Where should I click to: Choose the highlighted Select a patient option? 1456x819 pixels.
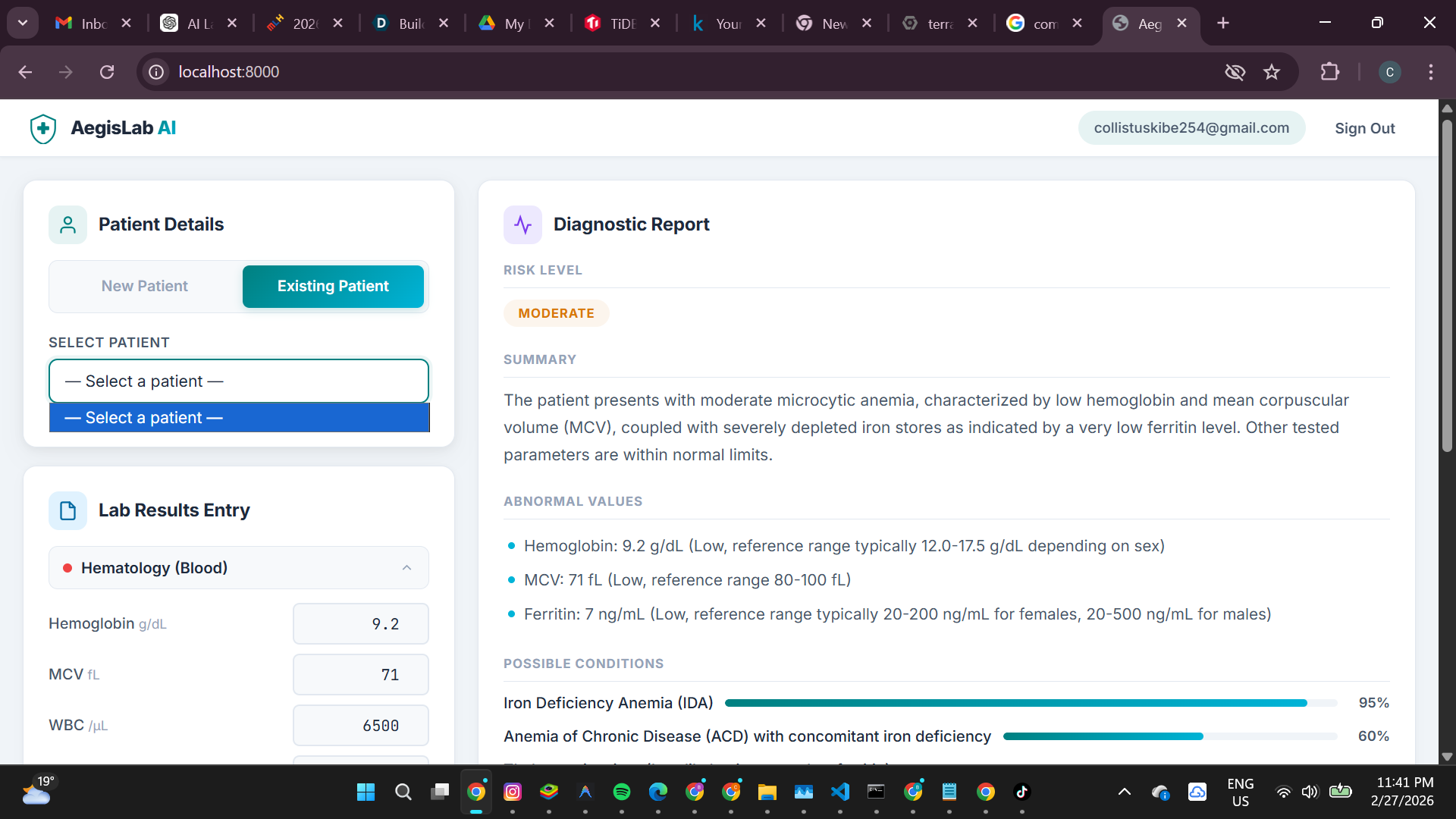point(238,418)
